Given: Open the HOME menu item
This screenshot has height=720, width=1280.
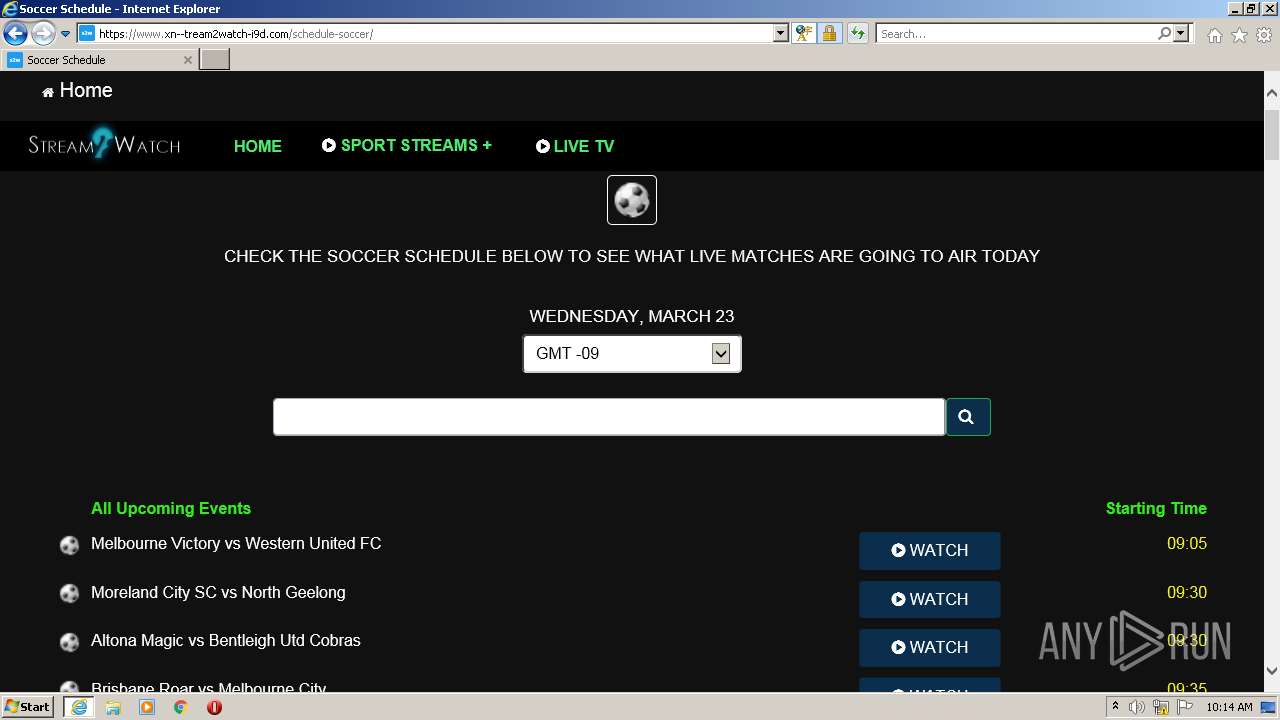Looking at the screenshot, I should click(x=258, y=146).
